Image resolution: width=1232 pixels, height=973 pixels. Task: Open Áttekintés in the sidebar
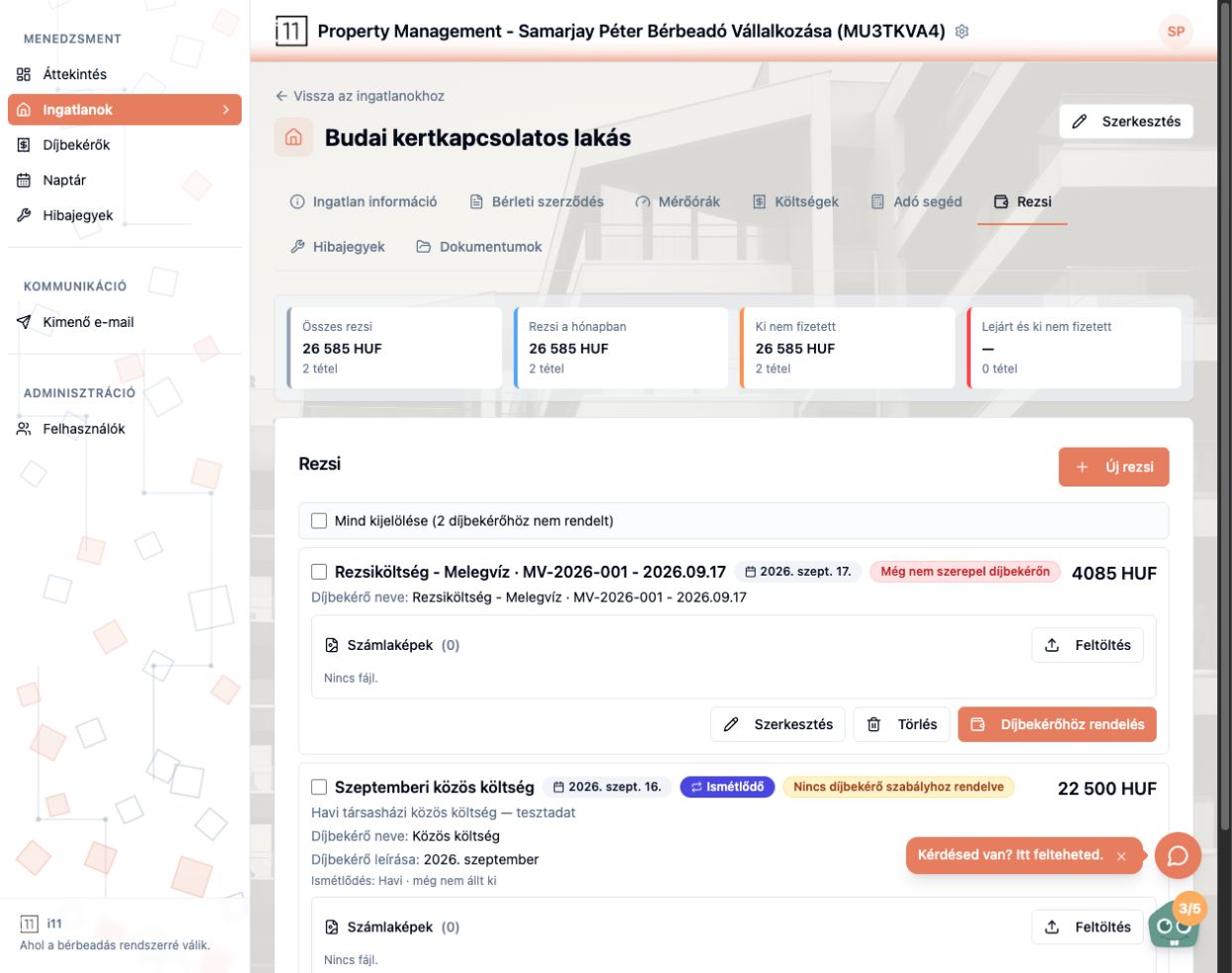[125, 74]
